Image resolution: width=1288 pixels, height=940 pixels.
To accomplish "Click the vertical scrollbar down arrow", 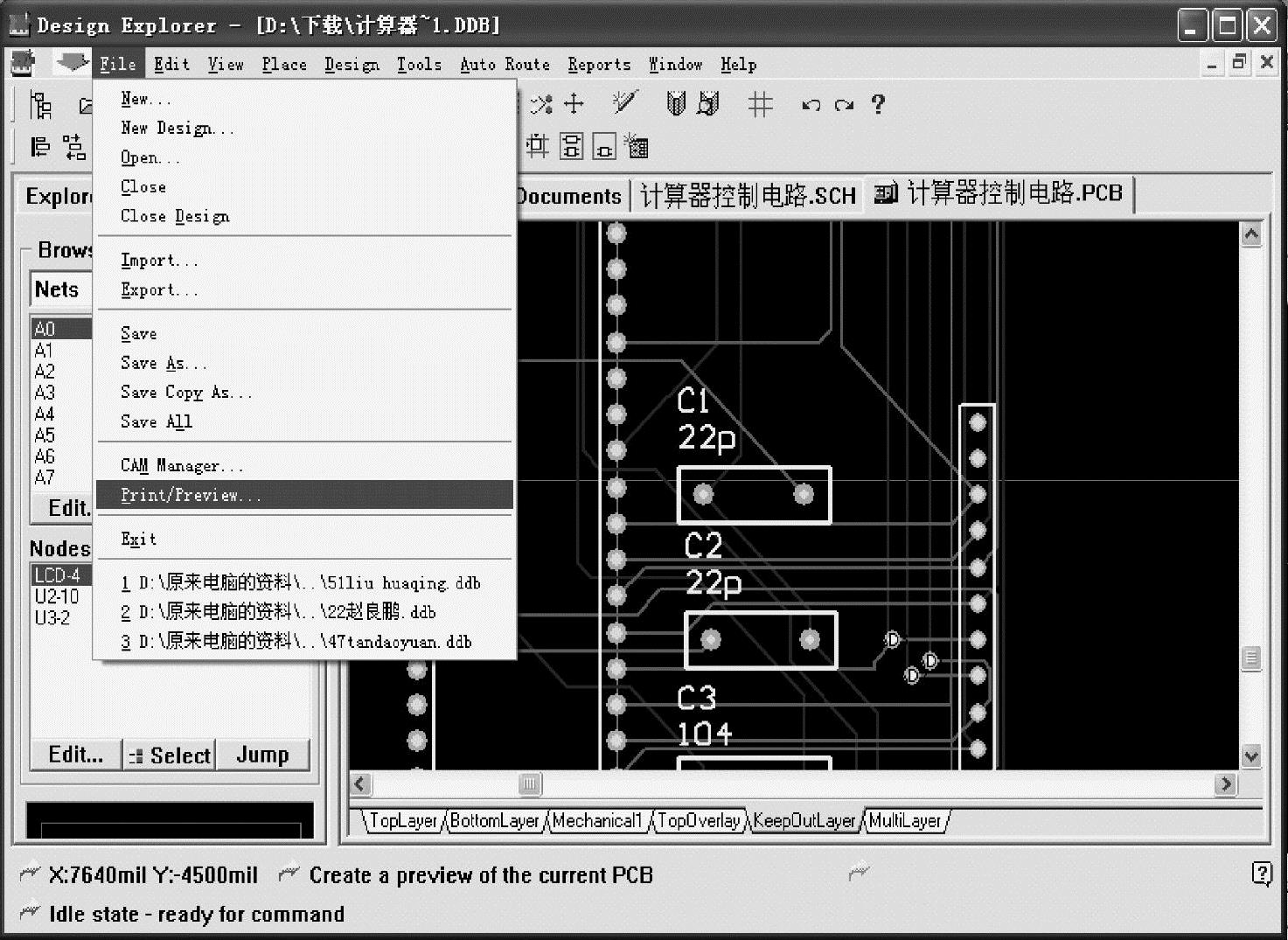I will coord(1251,755).
